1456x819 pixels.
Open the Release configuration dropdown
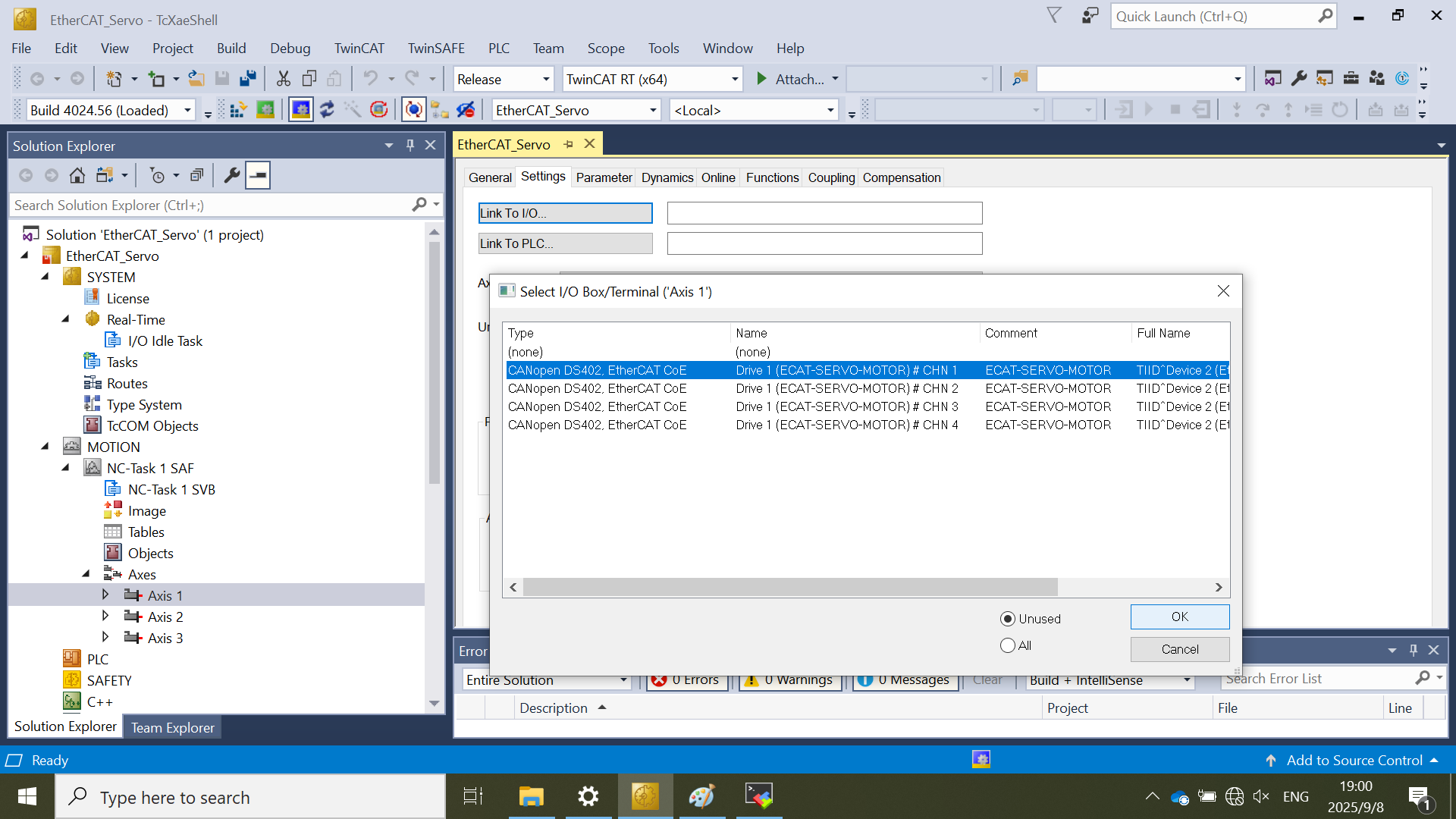545,79
